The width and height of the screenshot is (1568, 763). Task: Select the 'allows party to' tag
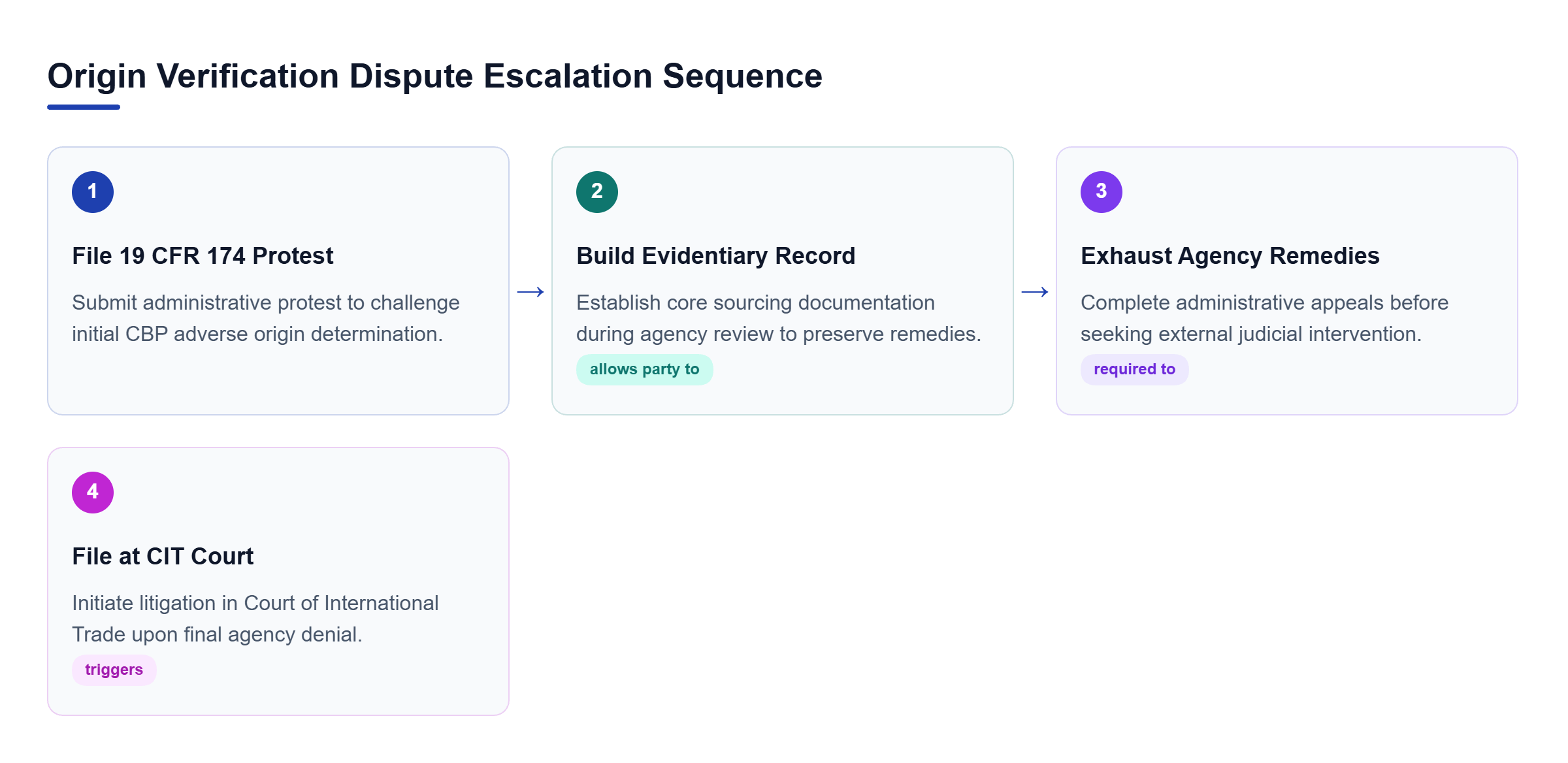[x=644, y=370]
